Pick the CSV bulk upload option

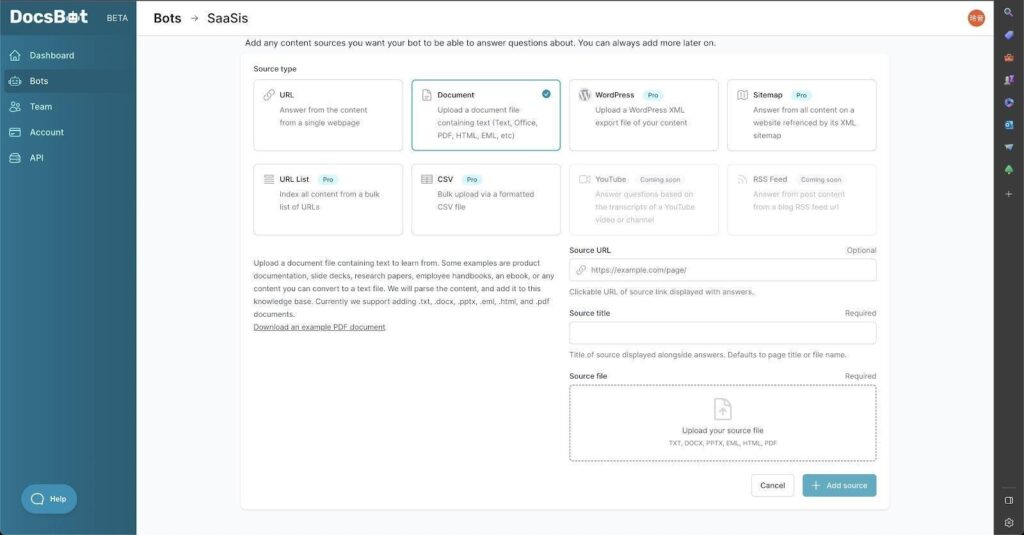[486, 199]
